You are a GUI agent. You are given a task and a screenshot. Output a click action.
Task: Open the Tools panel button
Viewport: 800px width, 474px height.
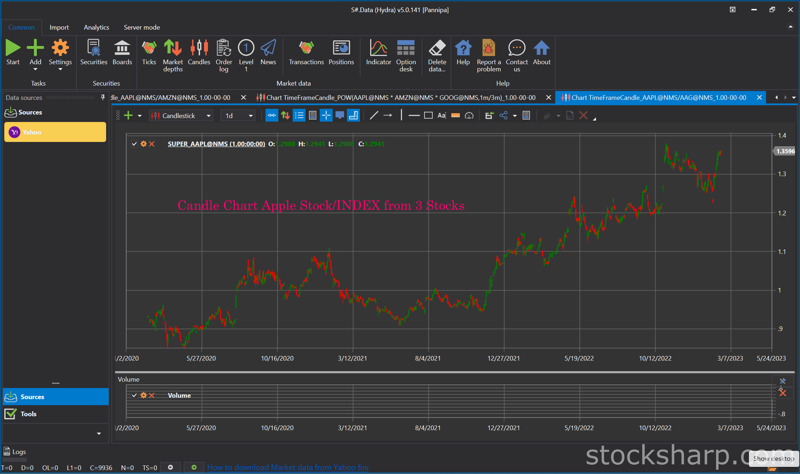coord(56,414)
